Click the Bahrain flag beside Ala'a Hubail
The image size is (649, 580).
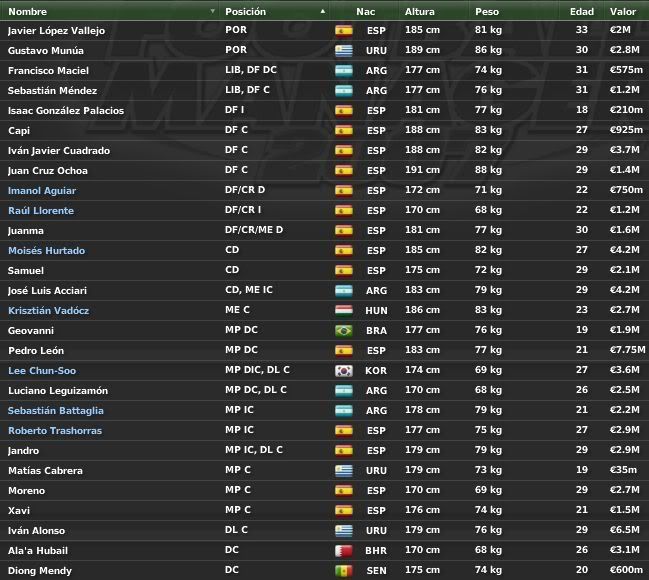click(344, 551)
